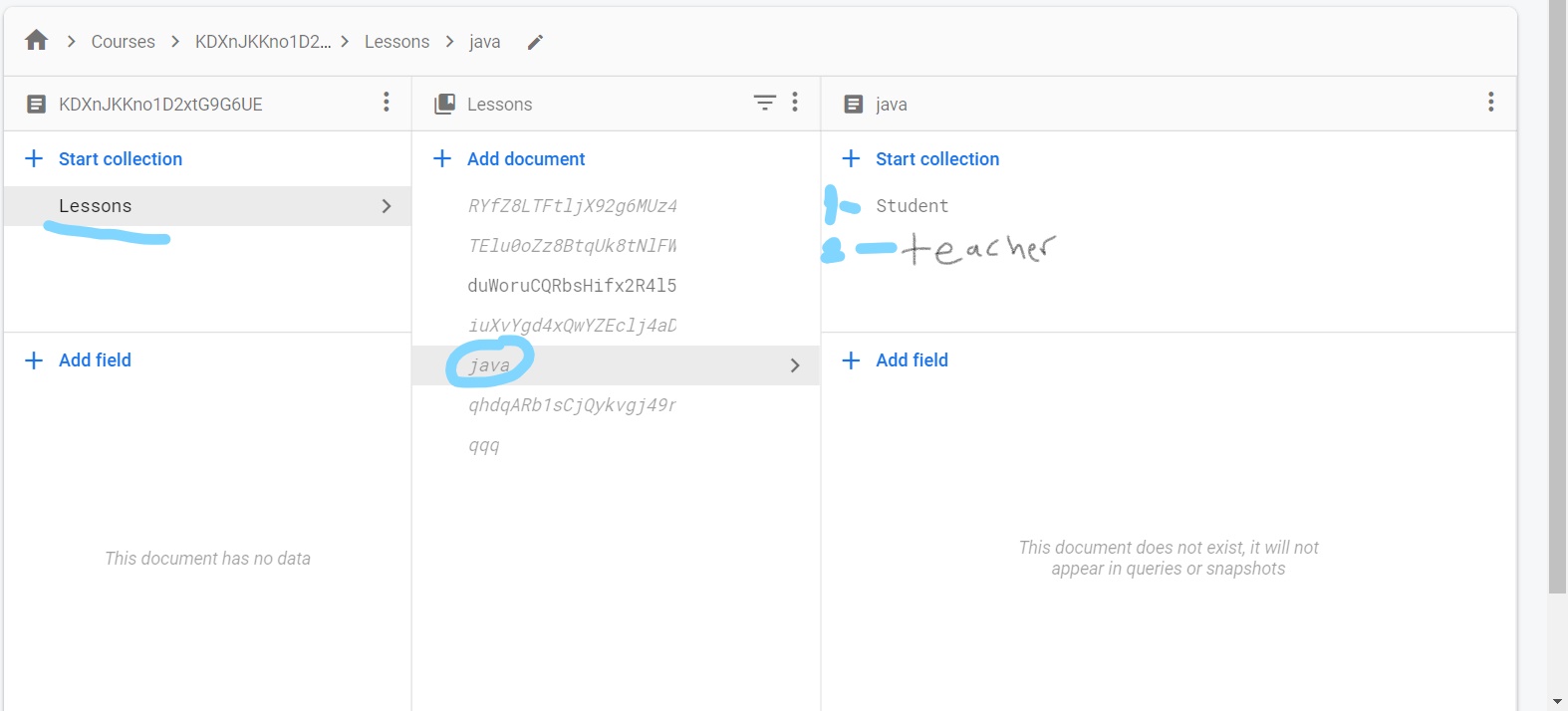1568x711 pixels.
Task: Click the KDXnJKKno1D2xtG9G6UE panel title
Action: coord(160,105)
